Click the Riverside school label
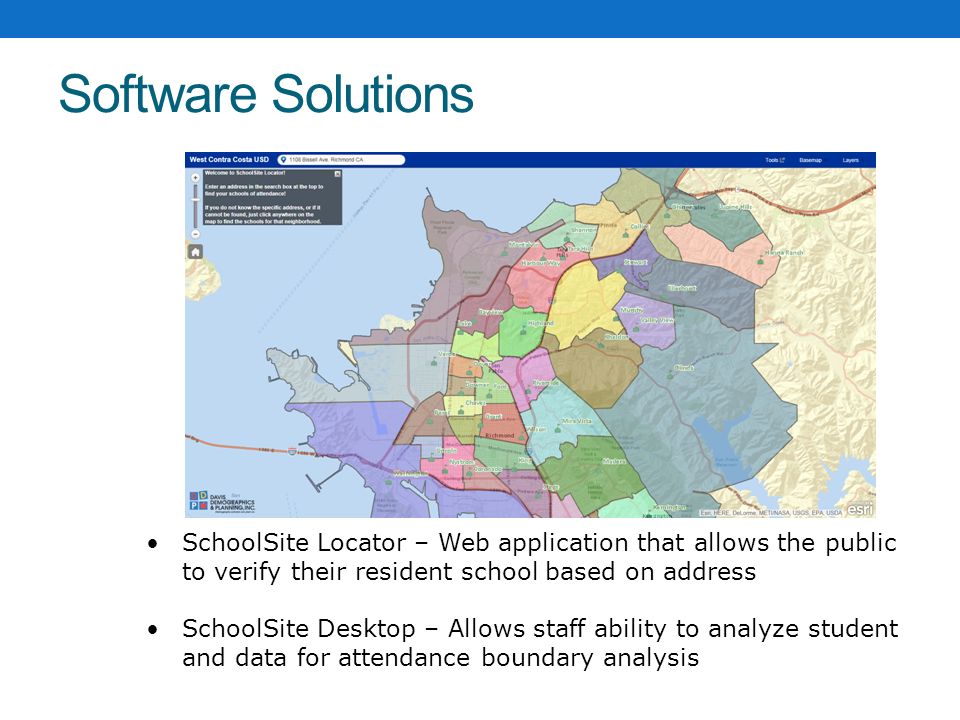Screen dimensions: 960x720 (x=545, y=383)
